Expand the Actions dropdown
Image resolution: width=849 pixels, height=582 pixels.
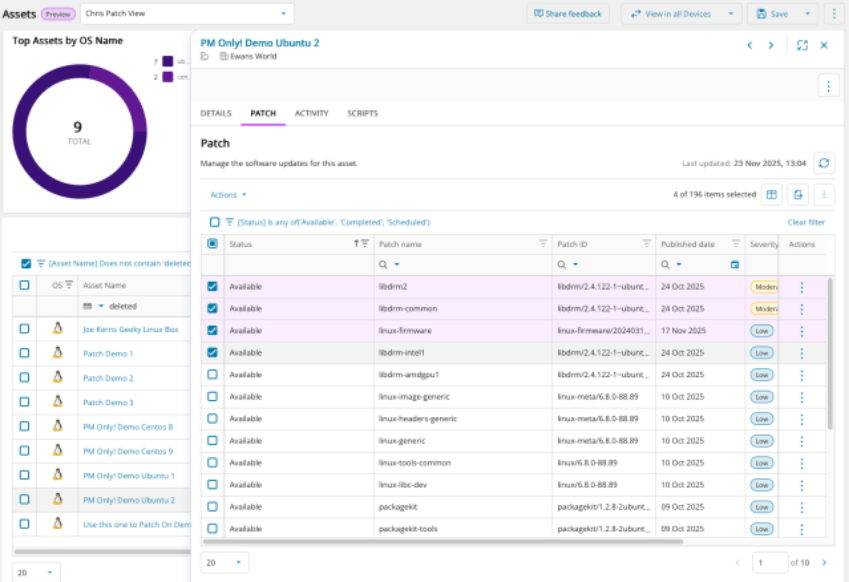(228, 195)
